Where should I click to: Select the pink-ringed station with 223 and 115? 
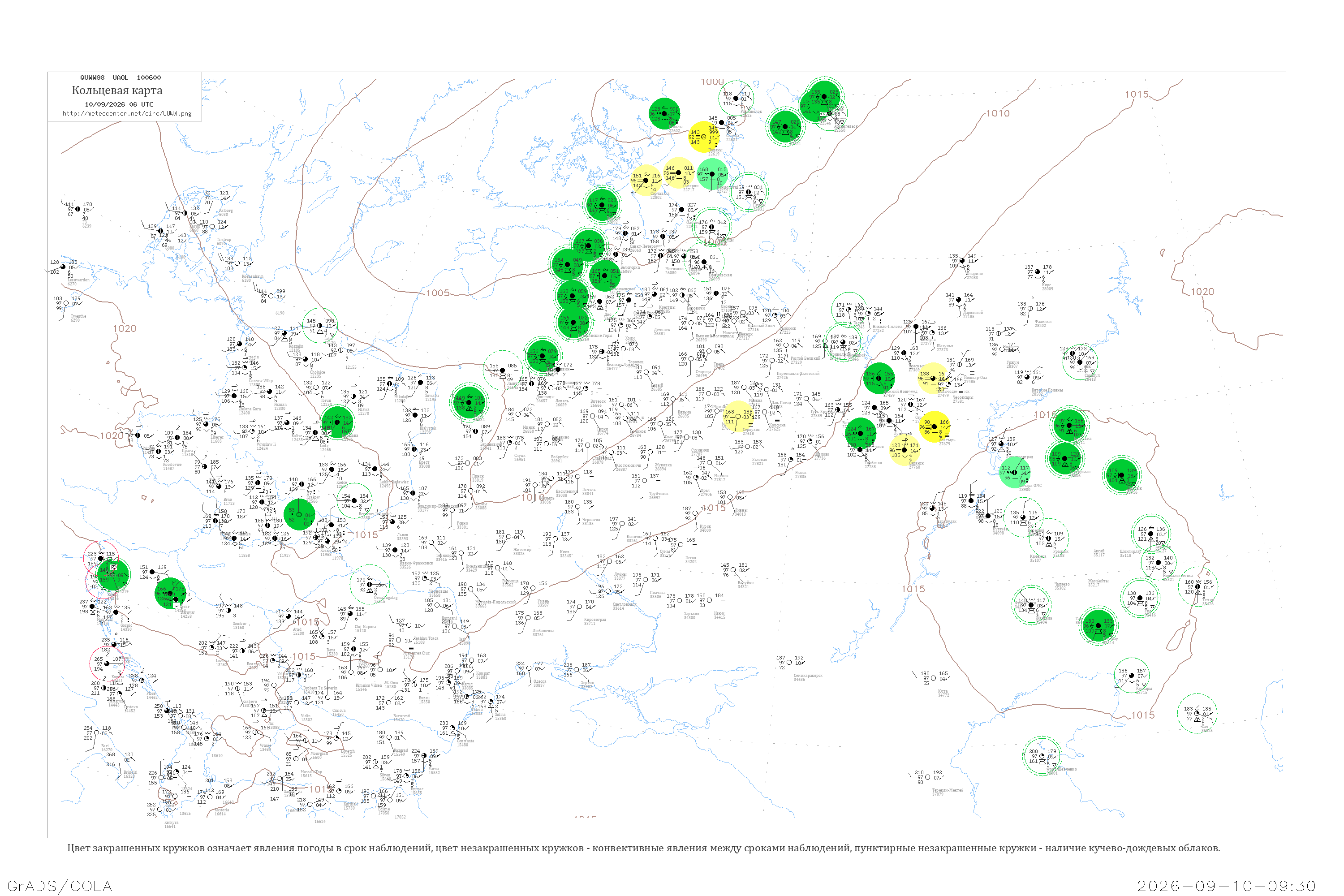(x=101, y=558)
